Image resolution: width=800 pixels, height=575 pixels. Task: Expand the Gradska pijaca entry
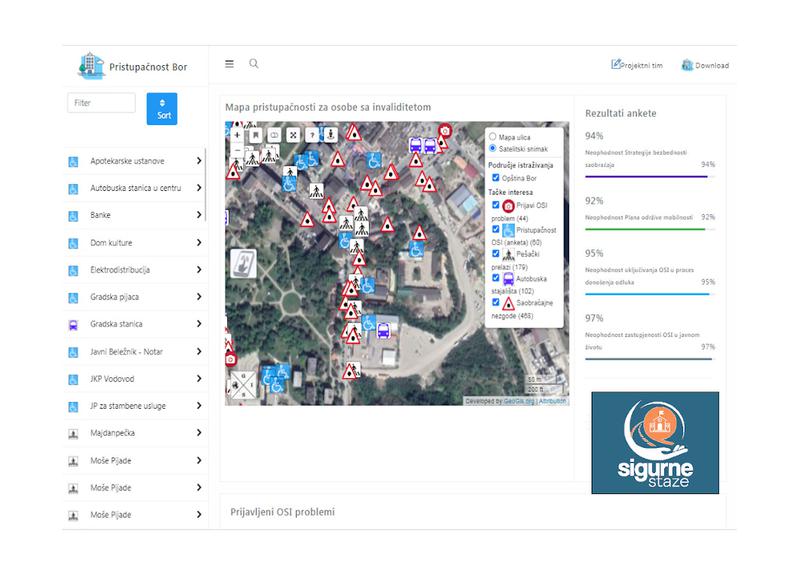point(199,297)
